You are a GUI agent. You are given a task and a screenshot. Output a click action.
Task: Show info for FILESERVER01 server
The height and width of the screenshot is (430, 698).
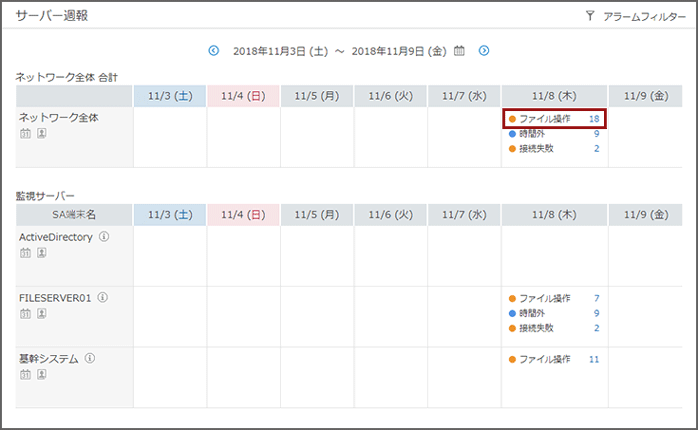pyautogui.click(x=102, y=297)
